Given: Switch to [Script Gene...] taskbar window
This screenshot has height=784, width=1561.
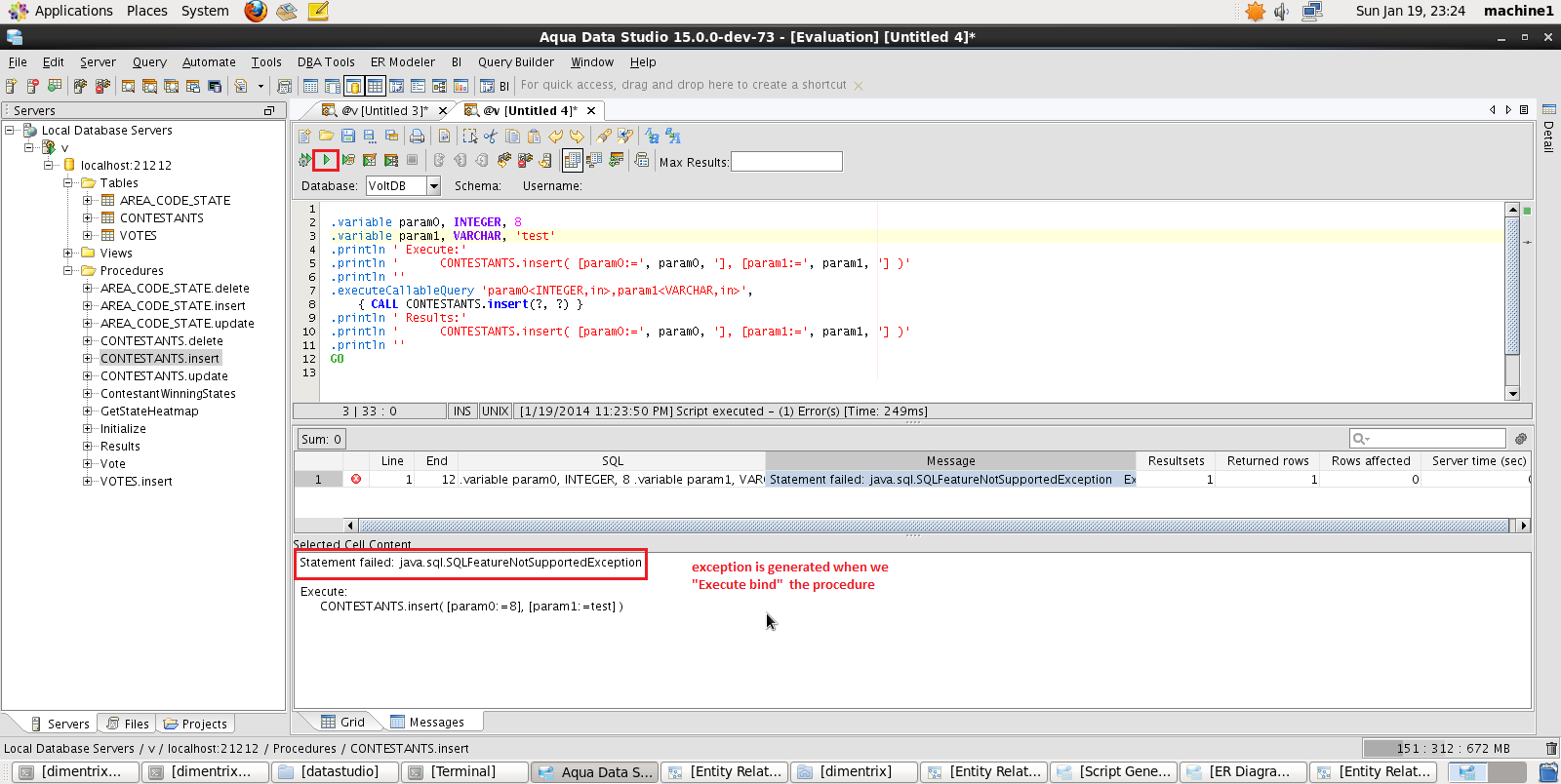Looking at the screenshot, I should point(1113,772).
